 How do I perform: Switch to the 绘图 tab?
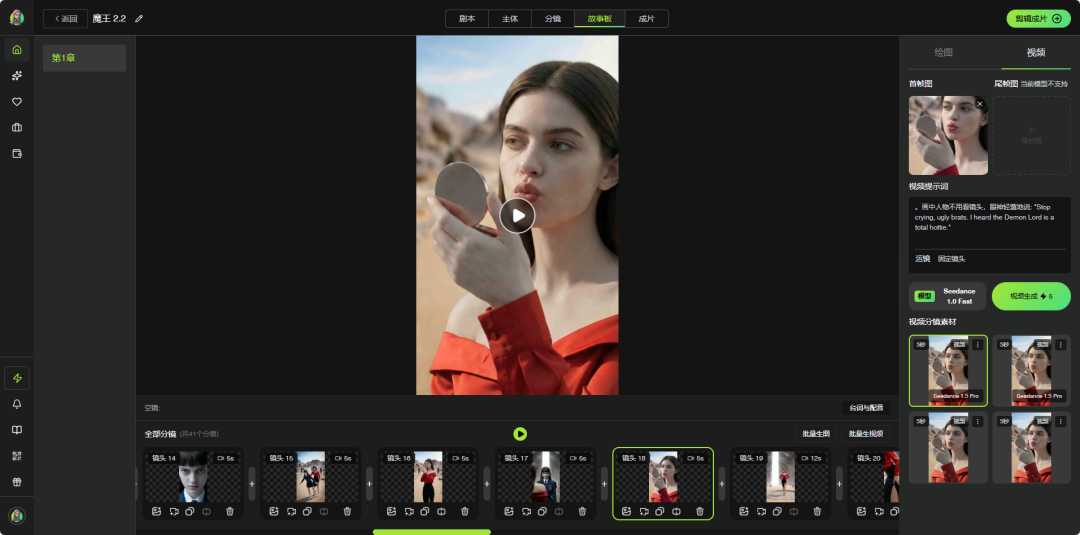pyautogui.click(x=943, y=52)
